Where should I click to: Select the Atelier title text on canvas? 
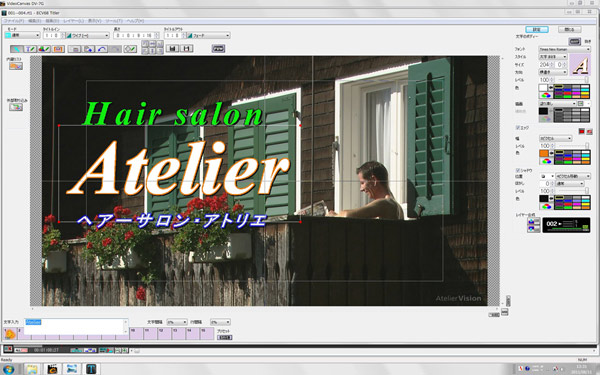(179, 168)
